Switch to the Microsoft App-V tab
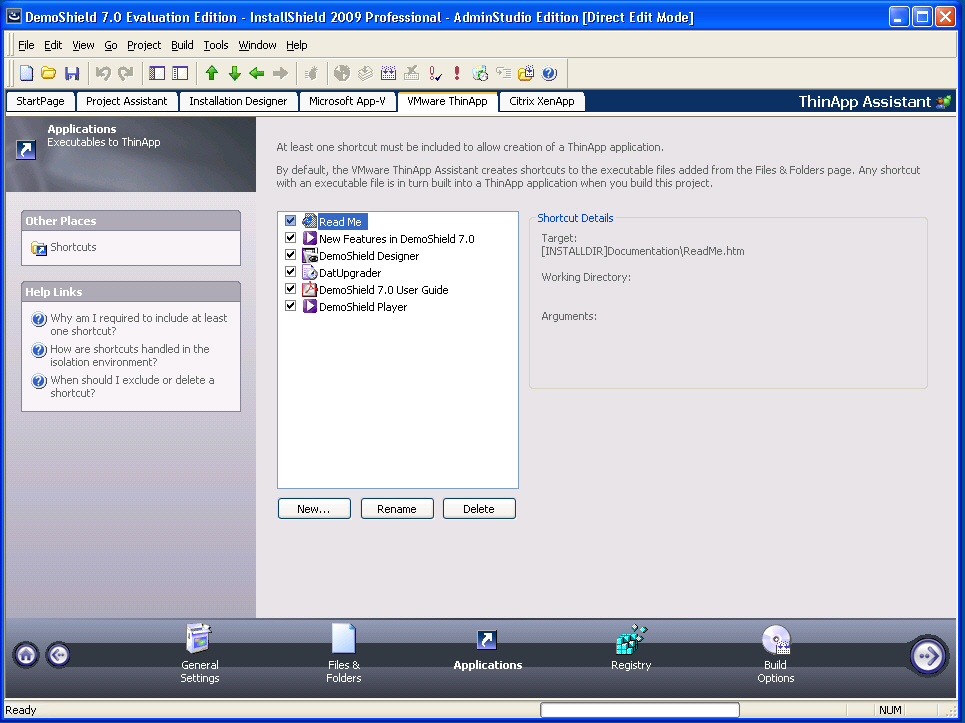The image size is (965, 723). click(x=346, y=101)
